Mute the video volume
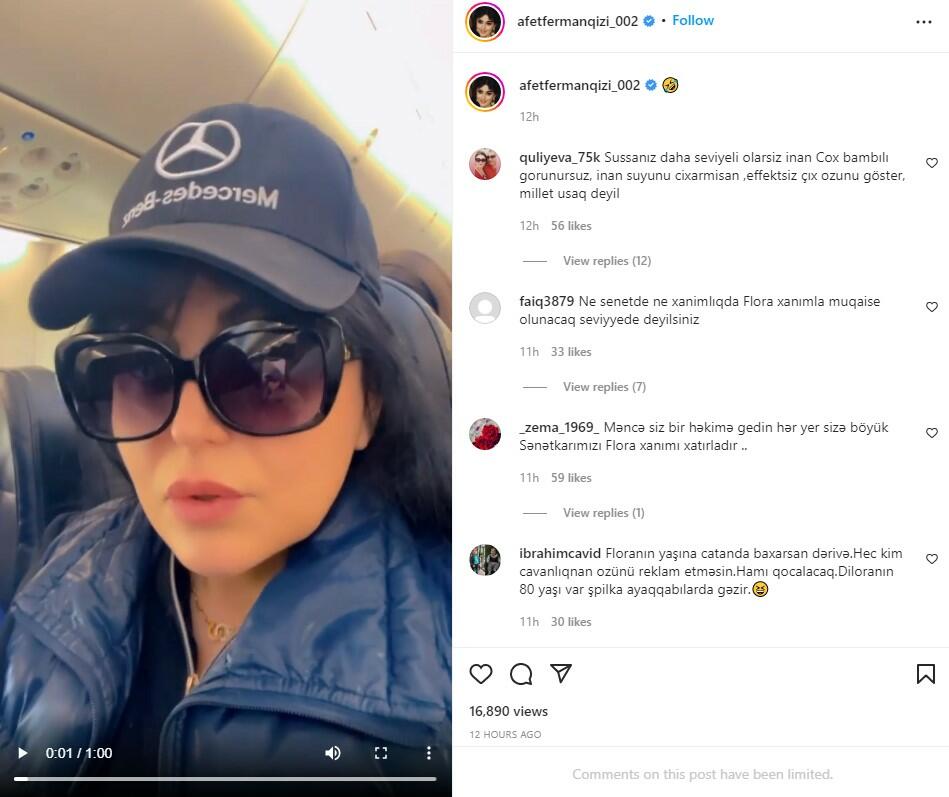Viewport: 949px width, 797px height. click(x=333, y=753)
